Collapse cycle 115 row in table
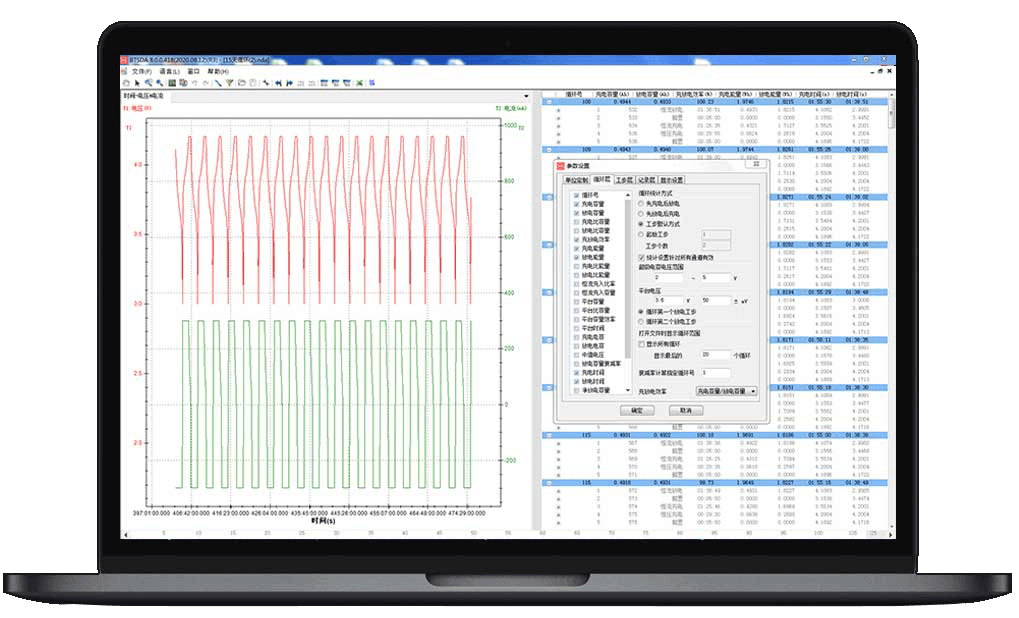 click(548, 435)
